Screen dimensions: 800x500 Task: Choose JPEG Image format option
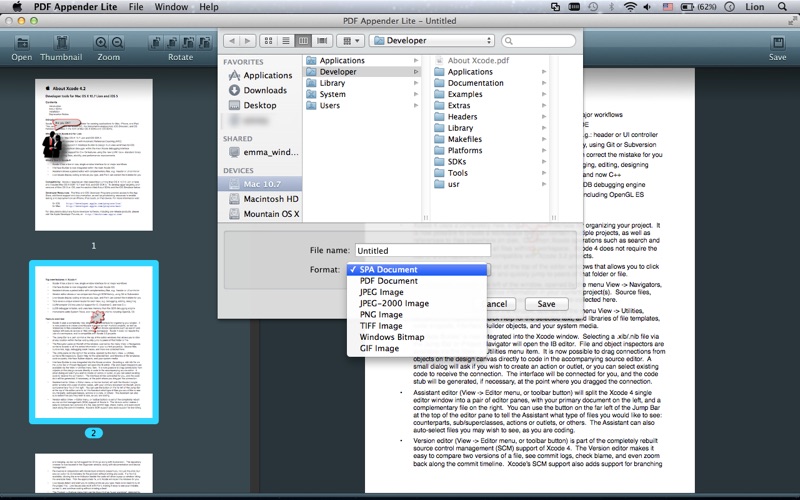[417, 292]
